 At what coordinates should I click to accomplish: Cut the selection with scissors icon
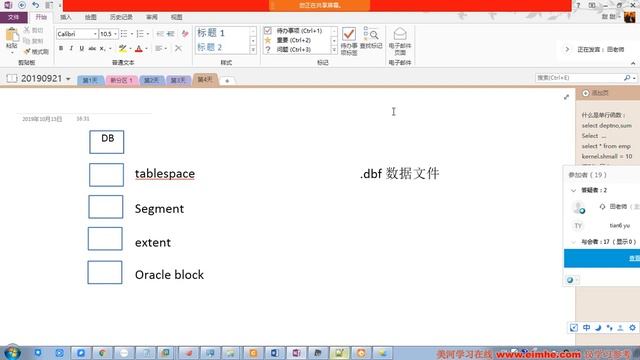tap(27, 30)
